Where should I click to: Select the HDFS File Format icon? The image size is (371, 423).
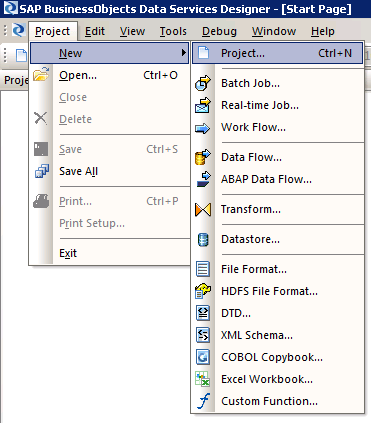click(203, 291)
